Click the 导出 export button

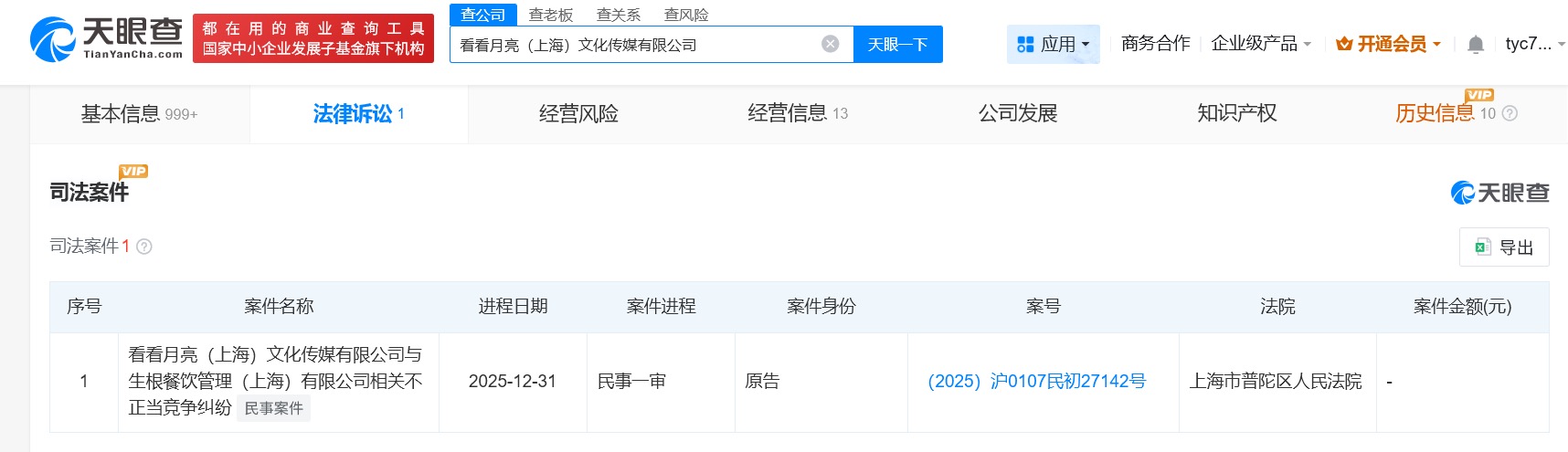point(1504,247)
